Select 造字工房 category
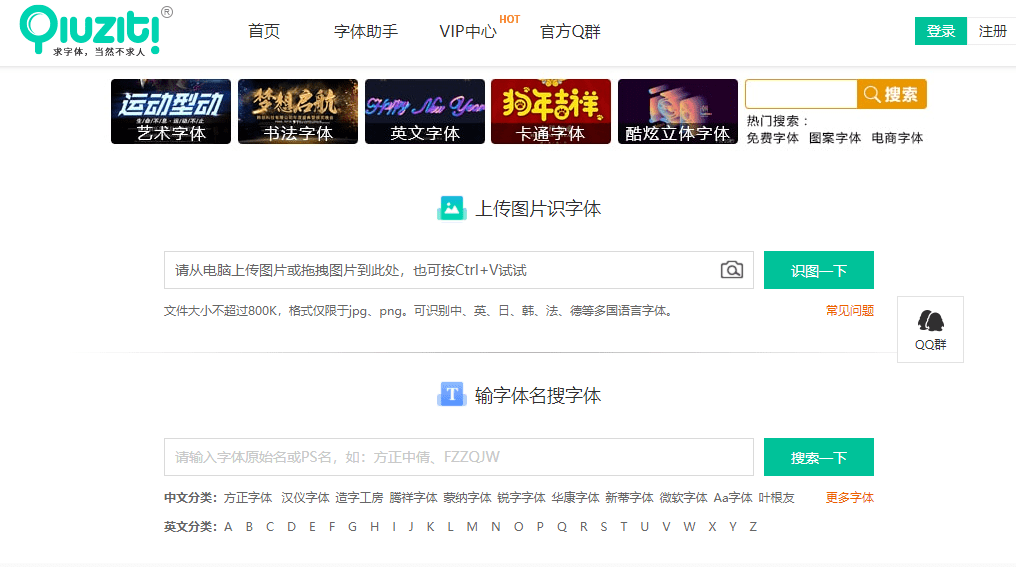Viewport: 1016px width, 567px height. tap(359, 498)
